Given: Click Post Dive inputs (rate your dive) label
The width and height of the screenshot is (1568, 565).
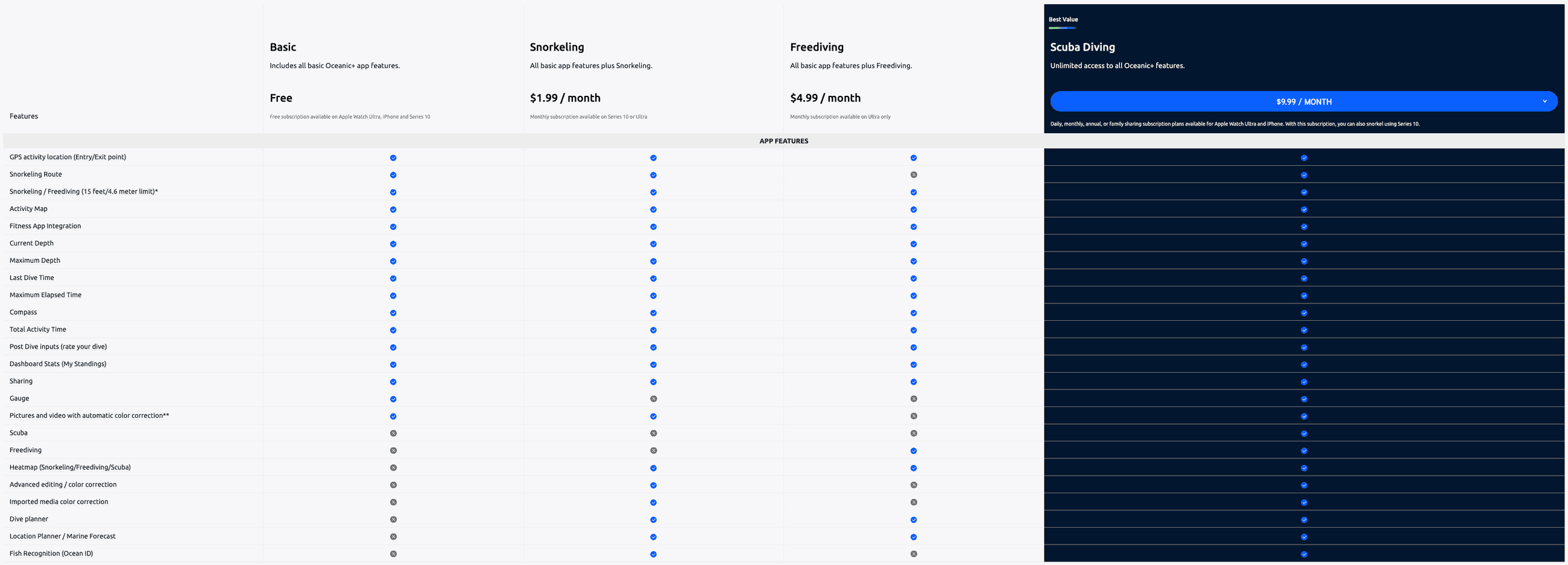Looking at the screenshot, I should click(58, 347).
